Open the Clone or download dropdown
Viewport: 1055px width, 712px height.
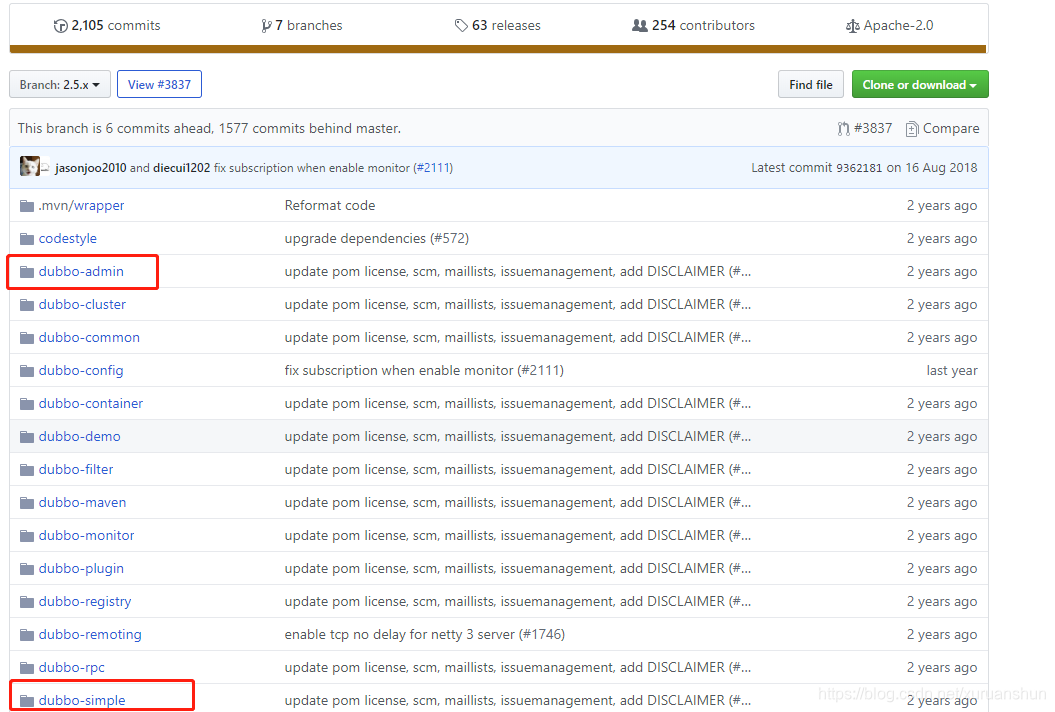920,84
